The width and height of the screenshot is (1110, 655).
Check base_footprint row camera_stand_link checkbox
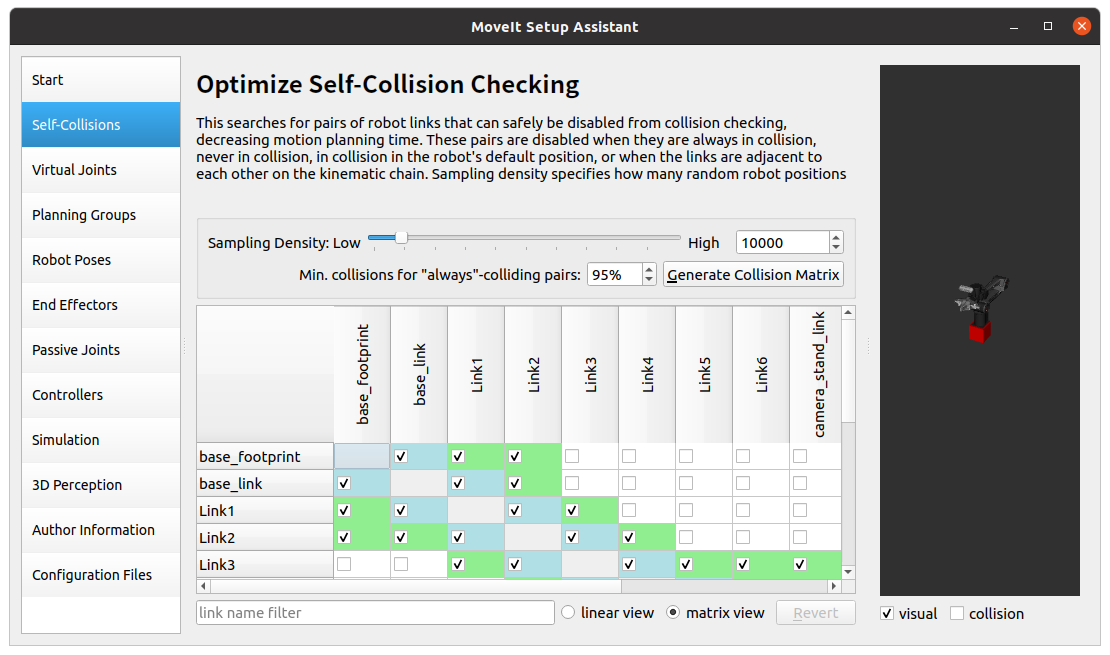click(800, 456)
